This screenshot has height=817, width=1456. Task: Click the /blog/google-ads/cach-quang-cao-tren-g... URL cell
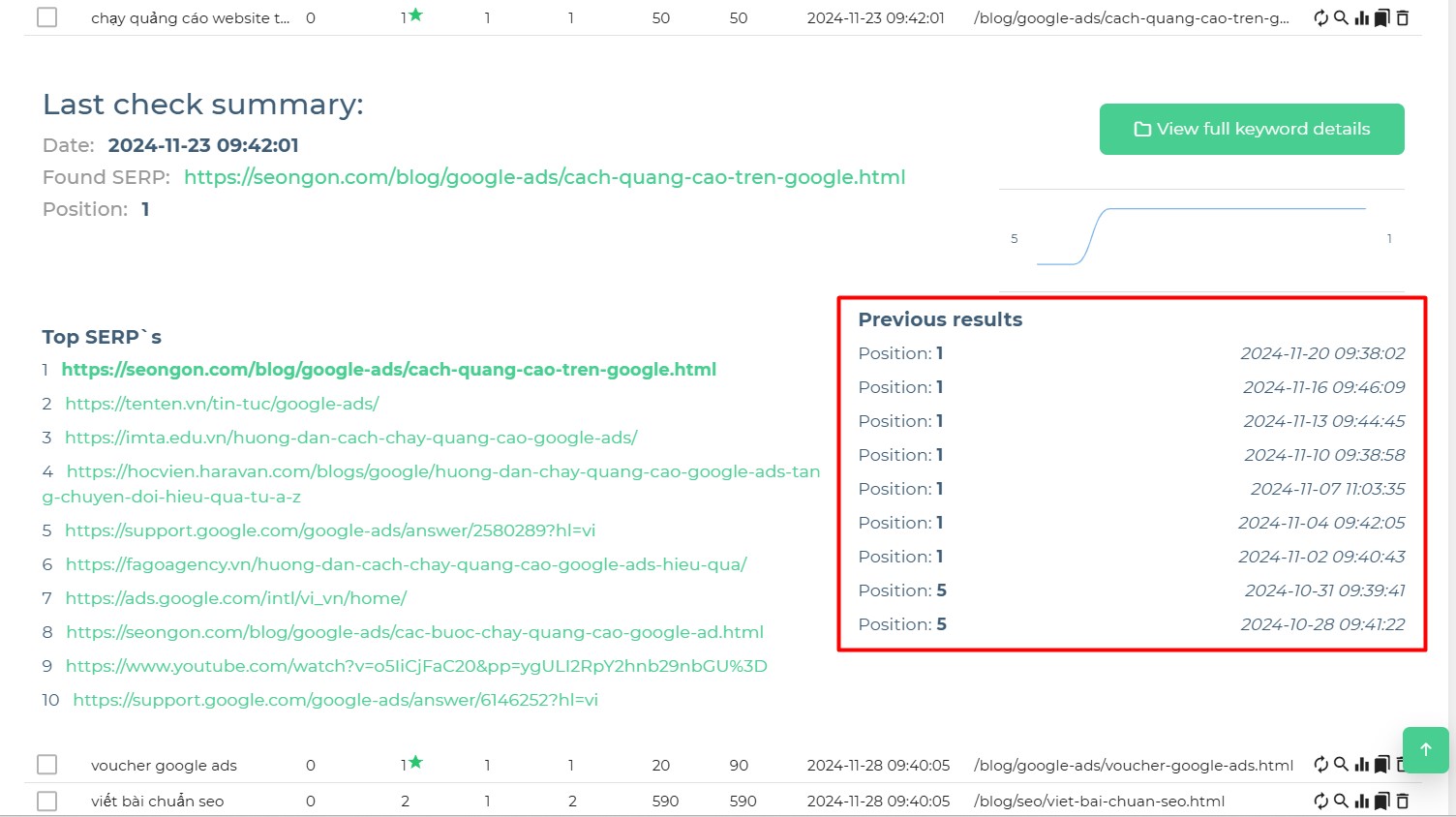(1132, 18)
